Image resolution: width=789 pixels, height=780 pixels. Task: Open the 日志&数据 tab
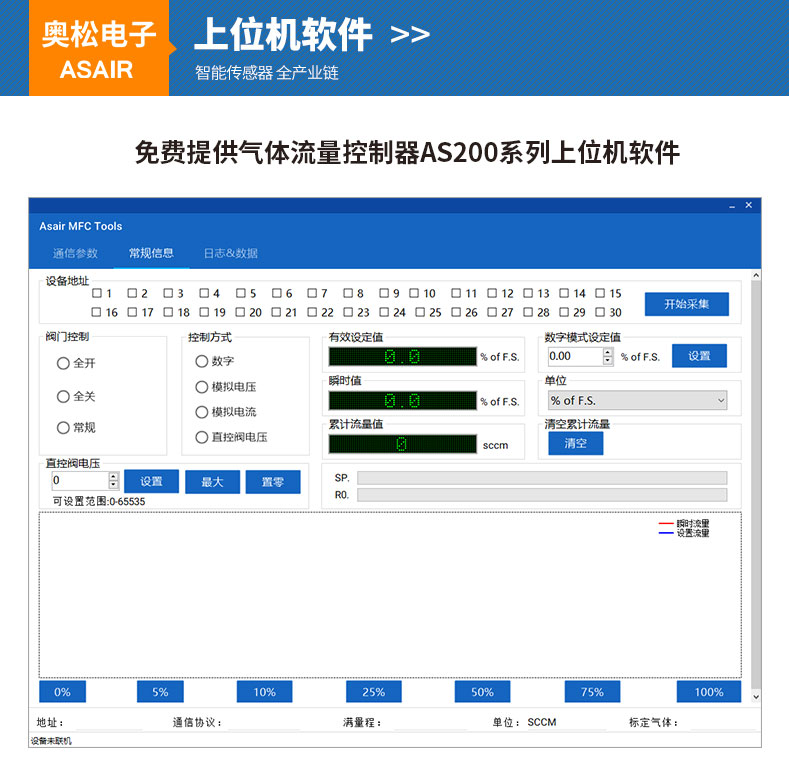pyautogui.click(x=230, y=253)
